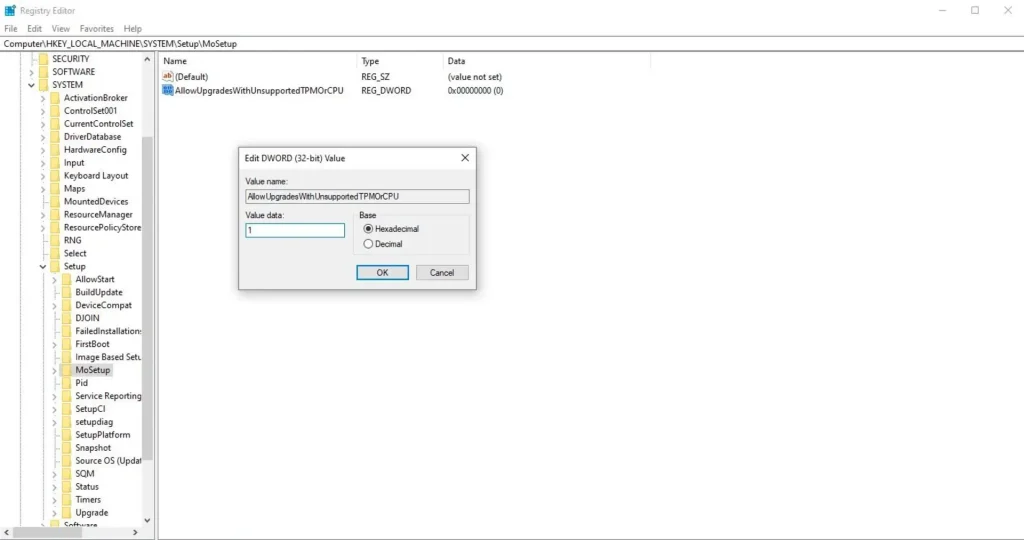
Task: Expand the DriverDatabase key
Action: 43,137
